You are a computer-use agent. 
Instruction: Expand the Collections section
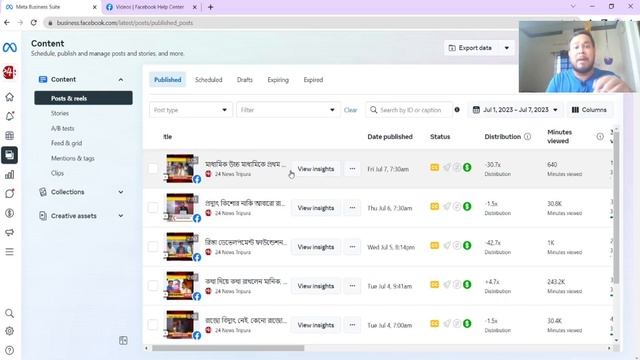121,192
